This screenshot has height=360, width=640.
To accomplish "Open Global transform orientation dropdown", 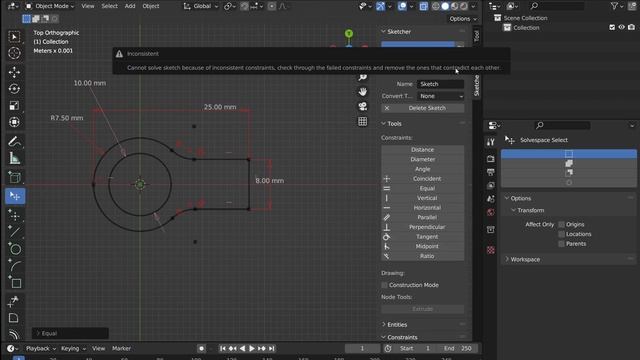I will pyautogui.click(x=201, y=6).
